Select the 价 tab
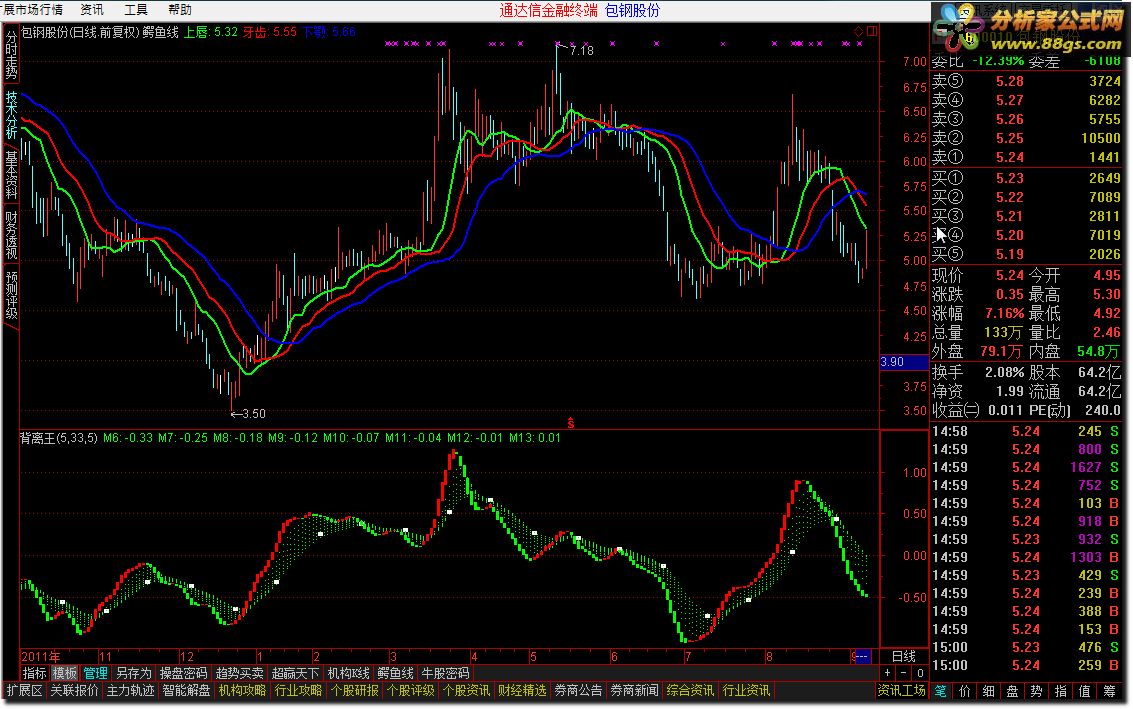1133x709 pixels. tap(965, 691)
